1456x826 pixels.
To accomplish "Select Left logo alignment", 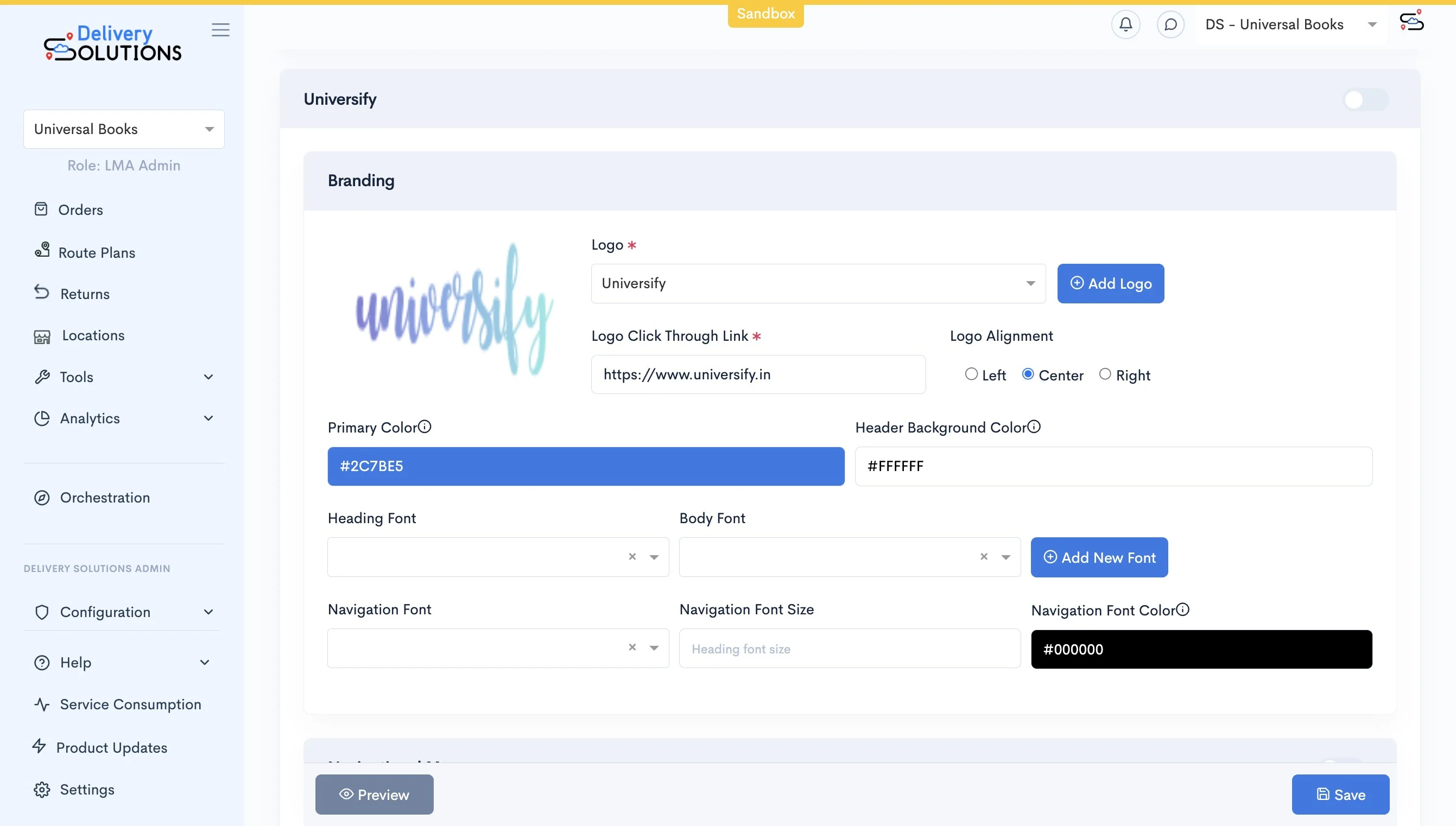I will [x=971, y=374].
